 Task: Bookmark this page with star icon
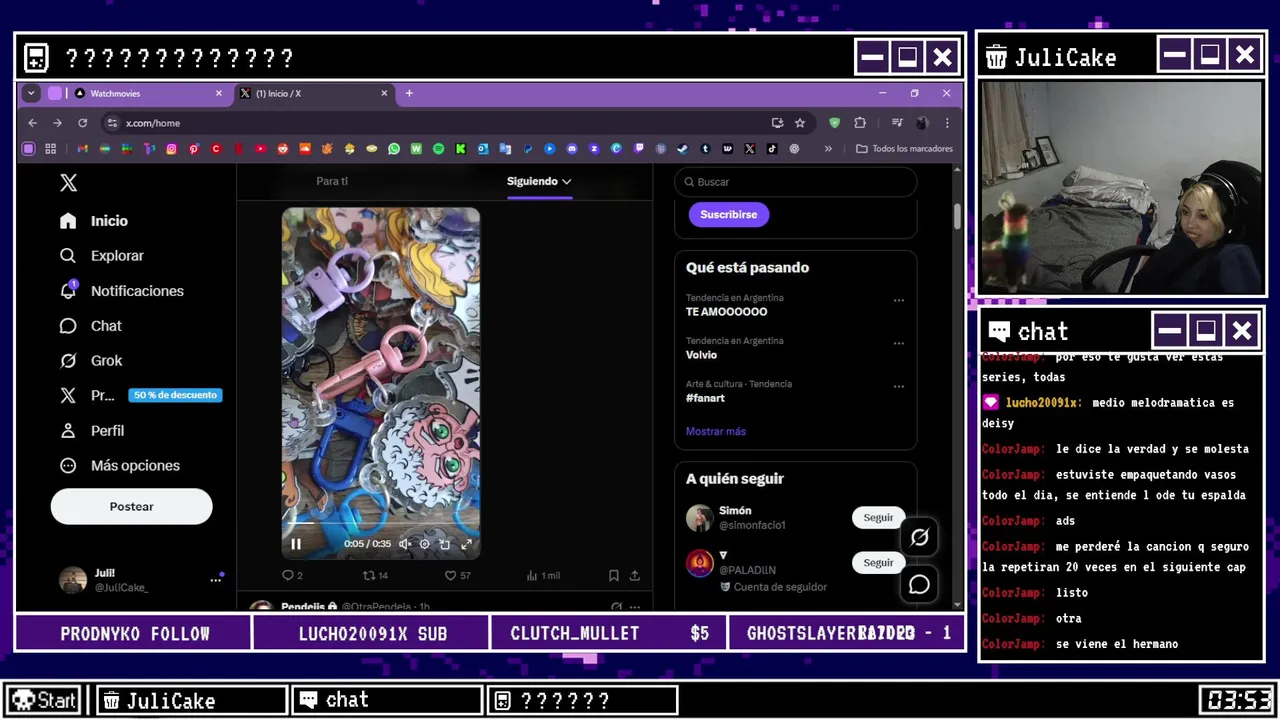coord(800,123)
